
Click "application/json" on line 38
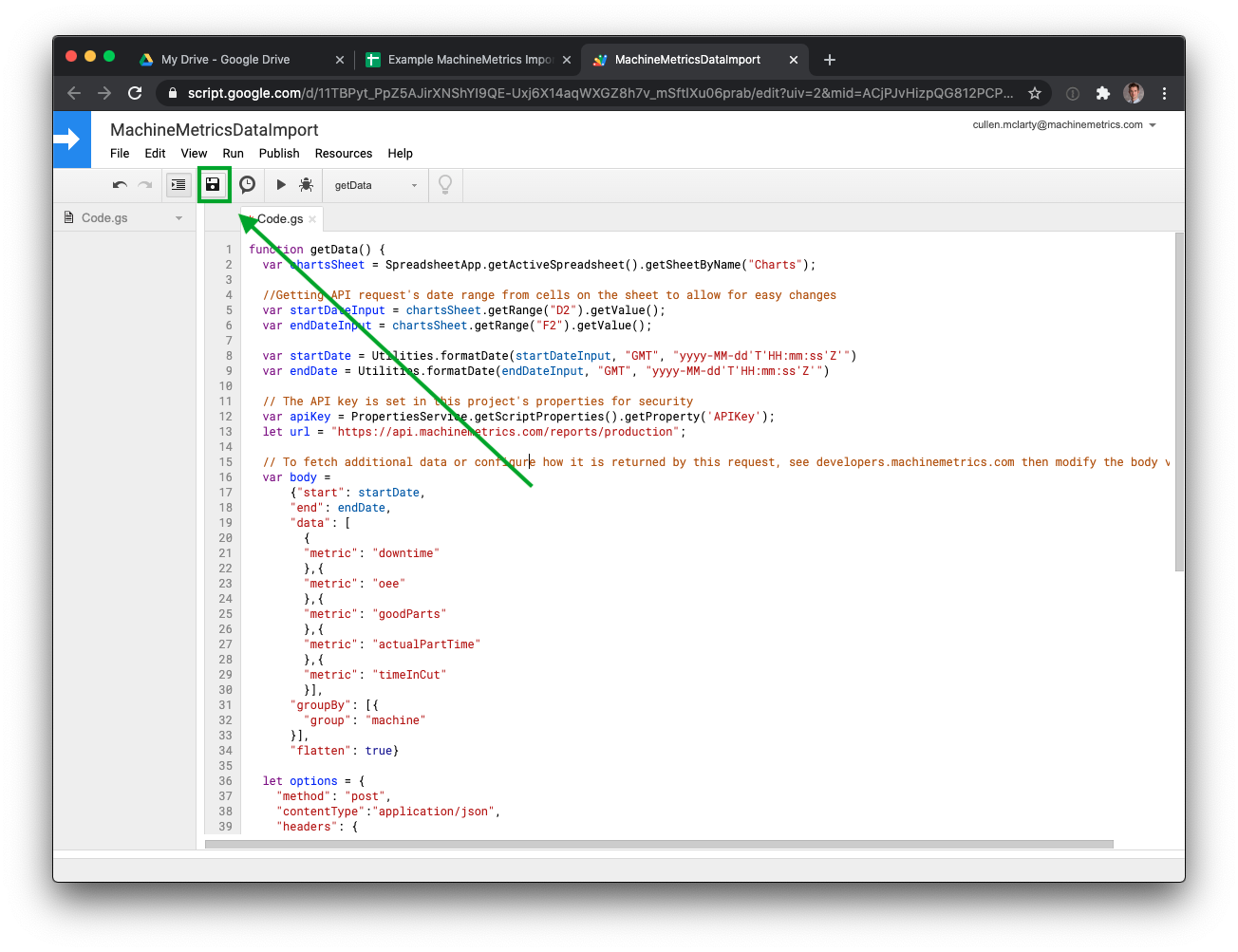[433, 812]
